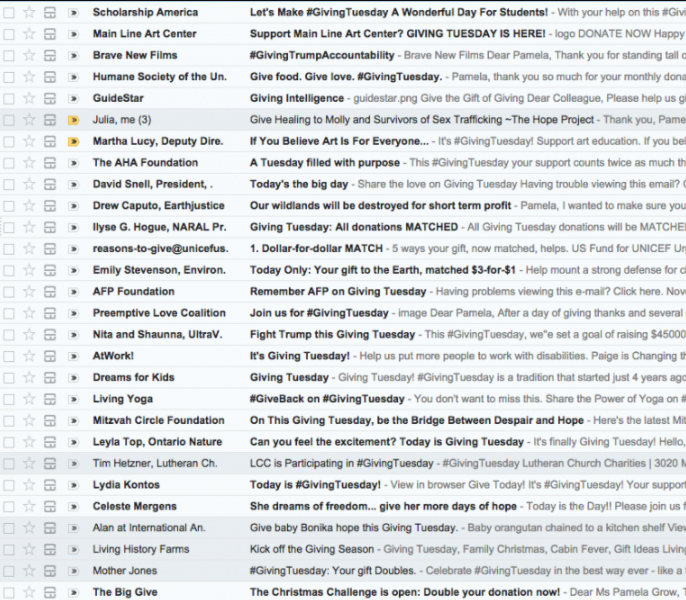Viewport: 686px width, 600px height.
Task: Click sender name Preemptive Love Coalition
Action: (x=159, y=313)
